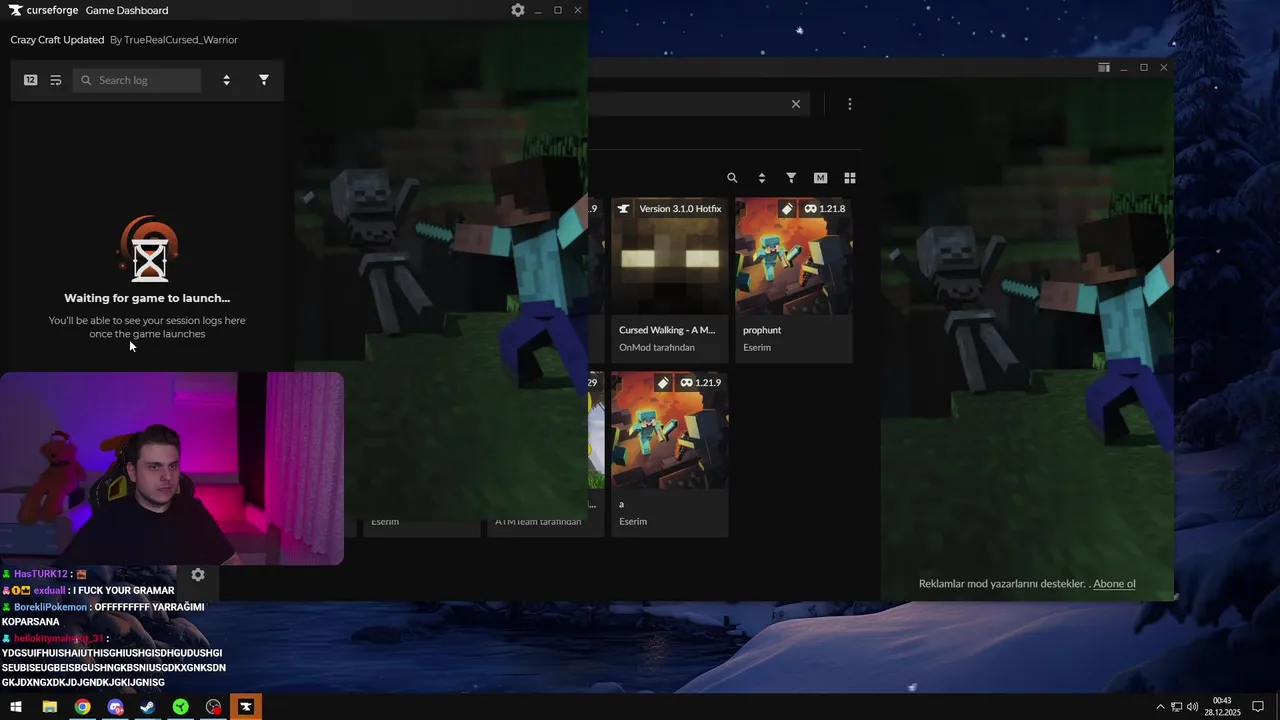1280x720 pixels.
Task: Click the webcam overlay feed
Action: (171, 469)
